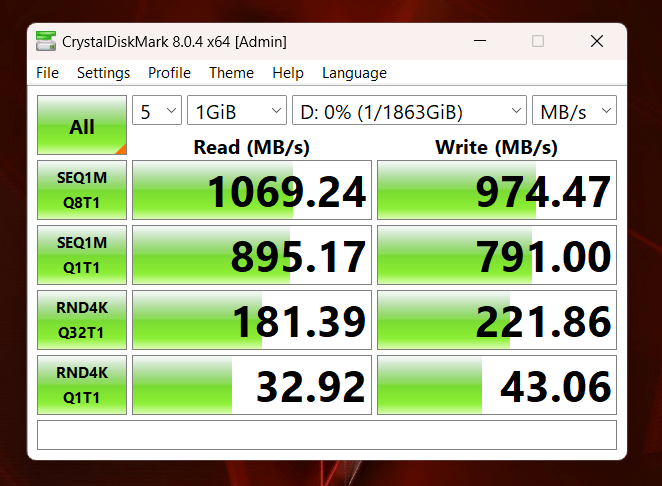Start the SEQ1M Q1T1 test

click(x=82, y=255)
